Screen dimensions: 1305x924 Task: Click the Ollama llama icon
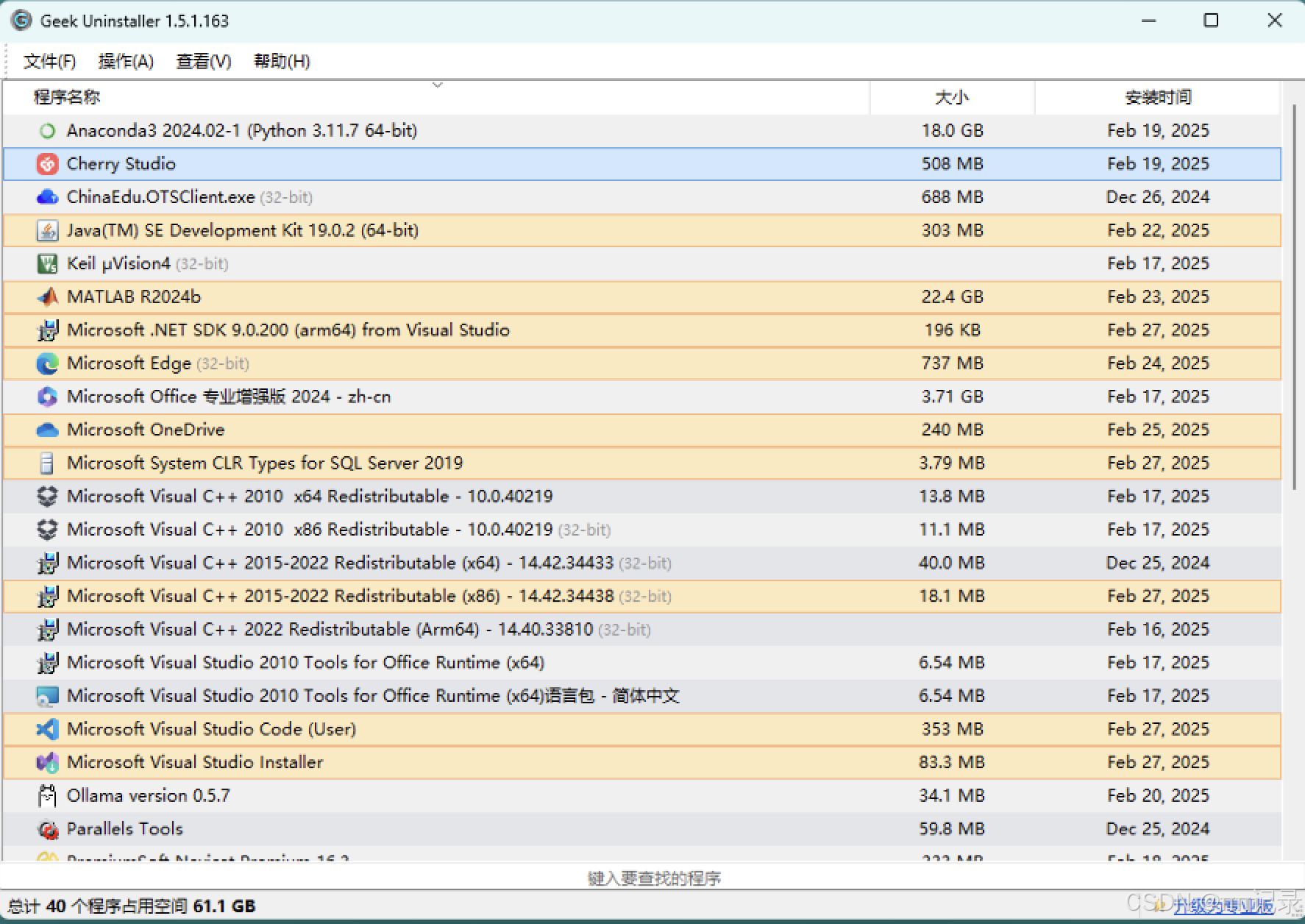pos(47,795)
